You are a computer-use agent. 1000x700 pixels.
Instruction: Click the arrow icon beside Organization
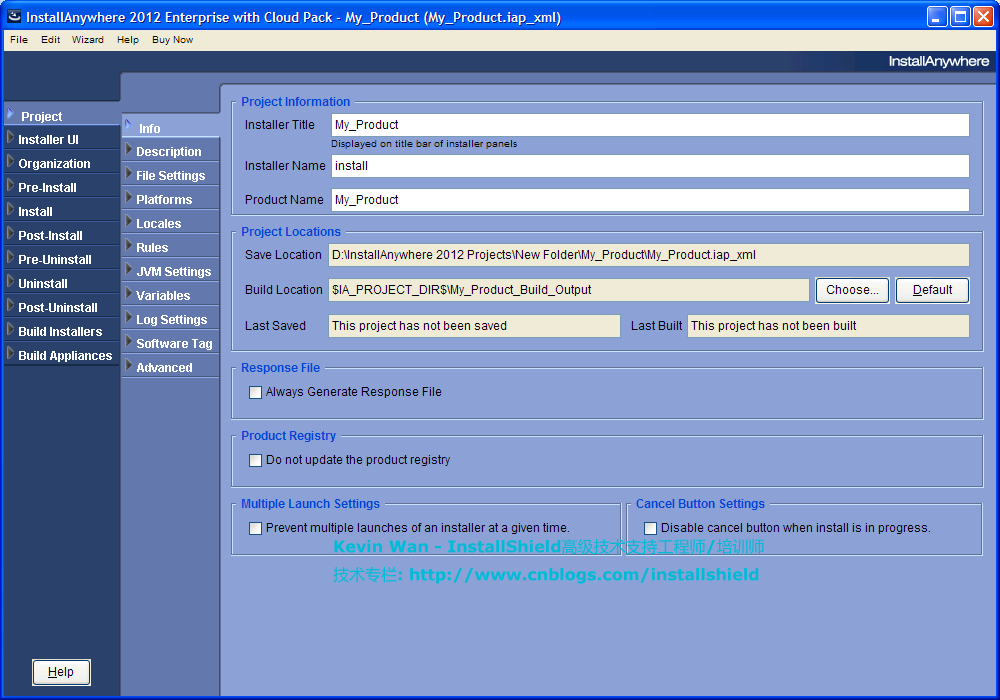coord(10,162)
